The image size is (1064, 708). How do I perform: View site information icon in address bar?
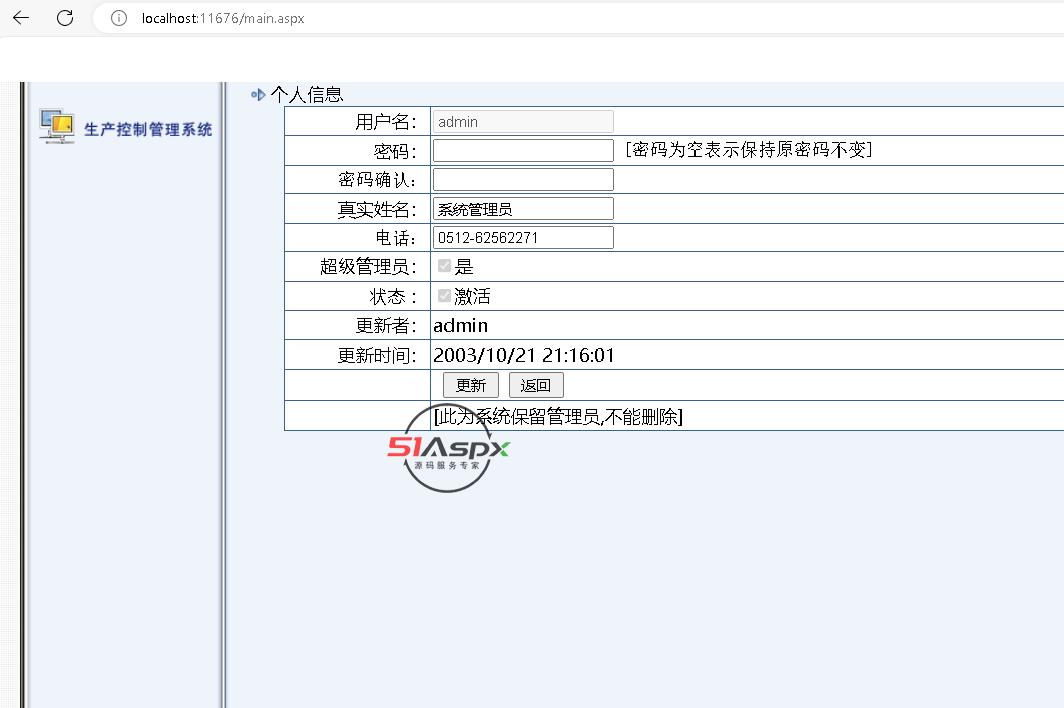coord(119,18)
